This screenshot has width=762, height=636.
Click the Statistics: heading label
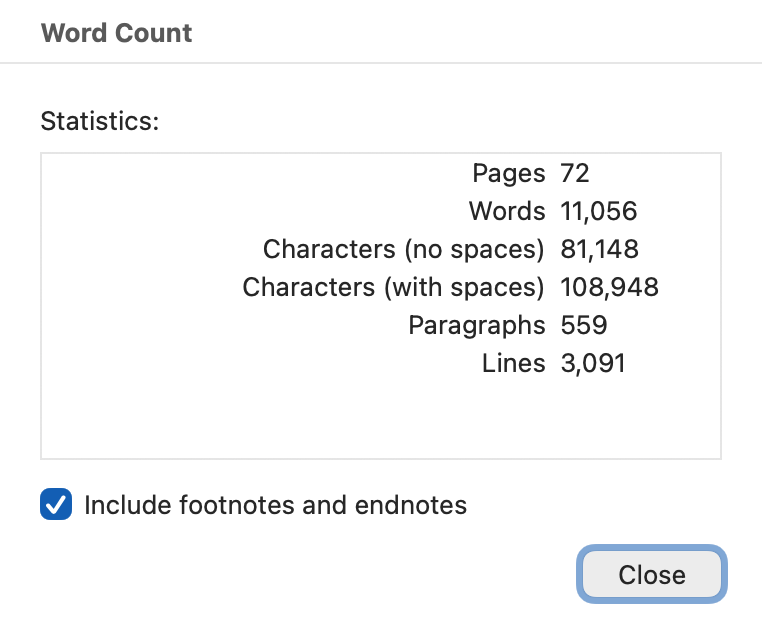coord(99,122)
